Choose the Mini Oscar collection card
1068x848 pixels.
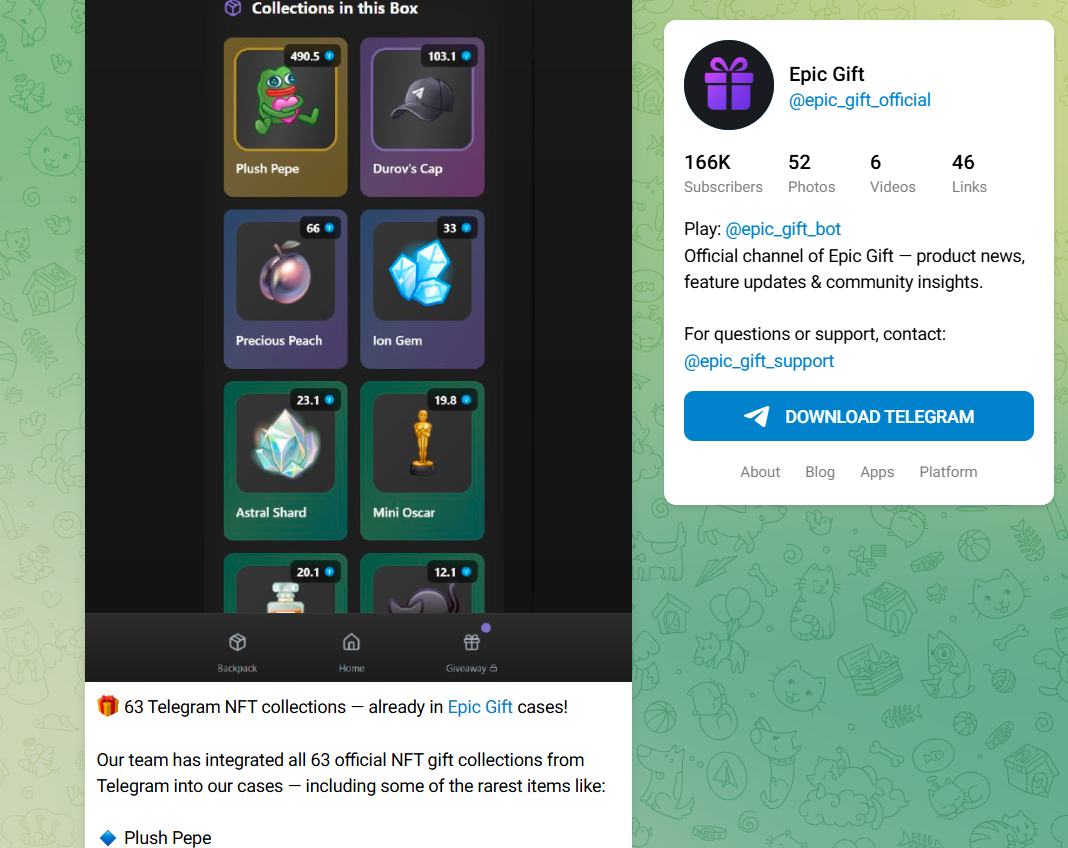[422, 460]
